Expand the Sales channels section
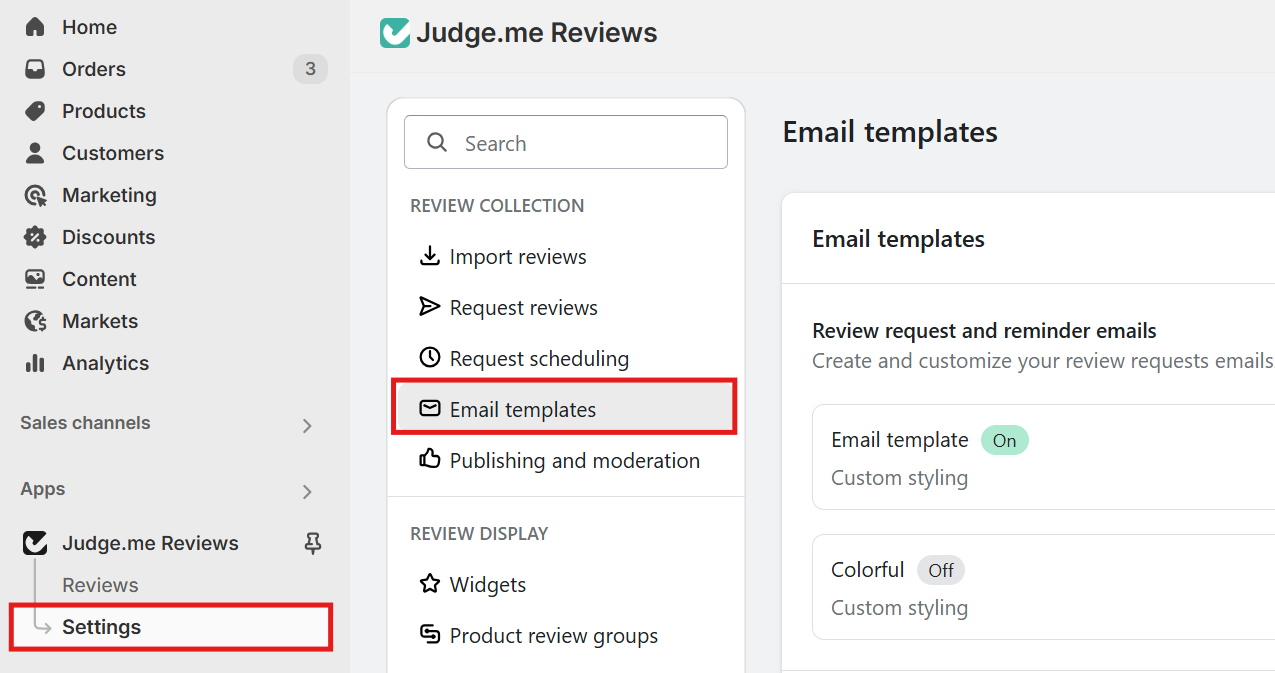Viewport: 1275px width, 673px height. tap(307, 425)
